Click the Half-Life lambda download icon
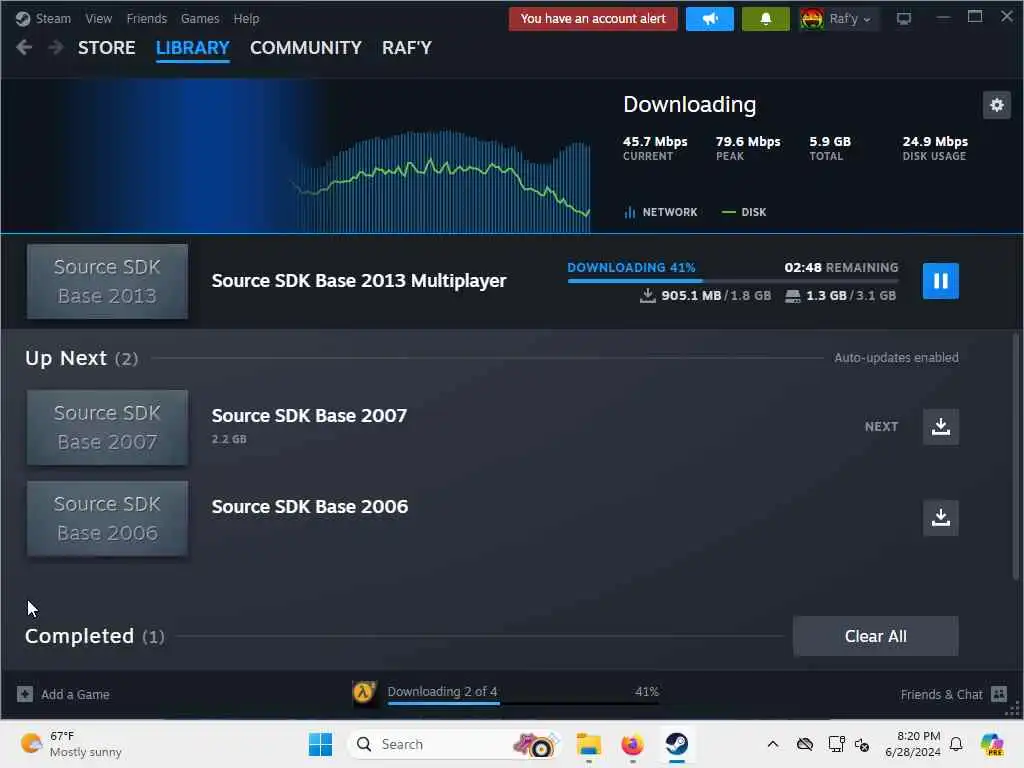Screen dimensions: 1024x768 pyautogui.click(x=364, y=694)
